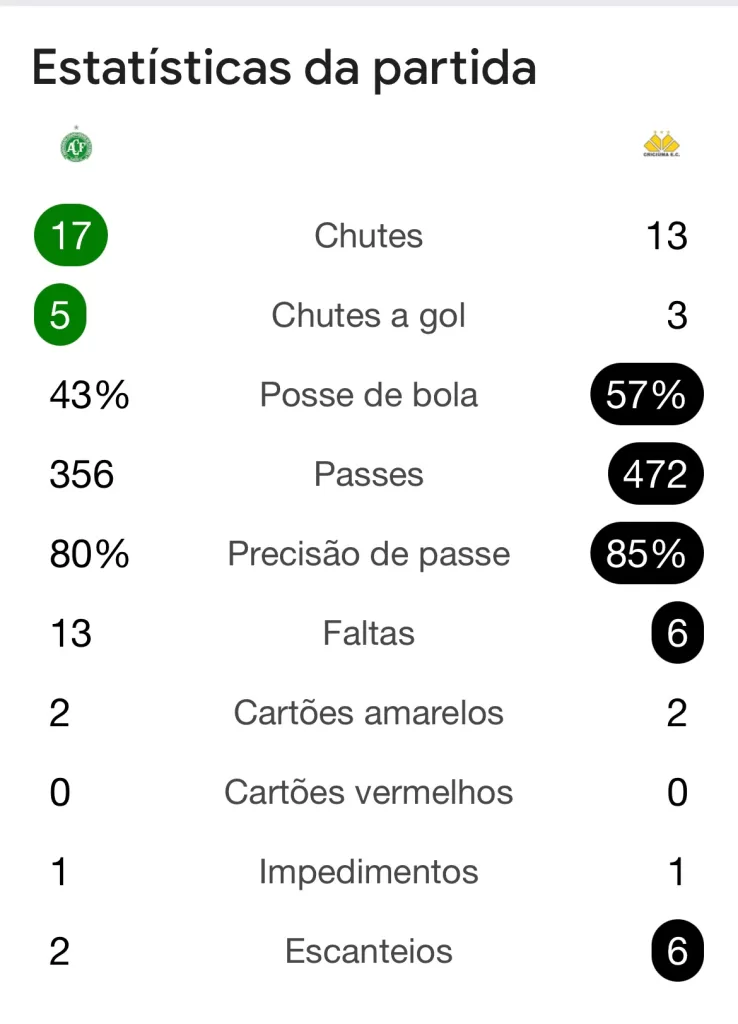Tap the black 472 passes badge
Viewport: 738px width, 1024px height.
click(x=655, y=474)
